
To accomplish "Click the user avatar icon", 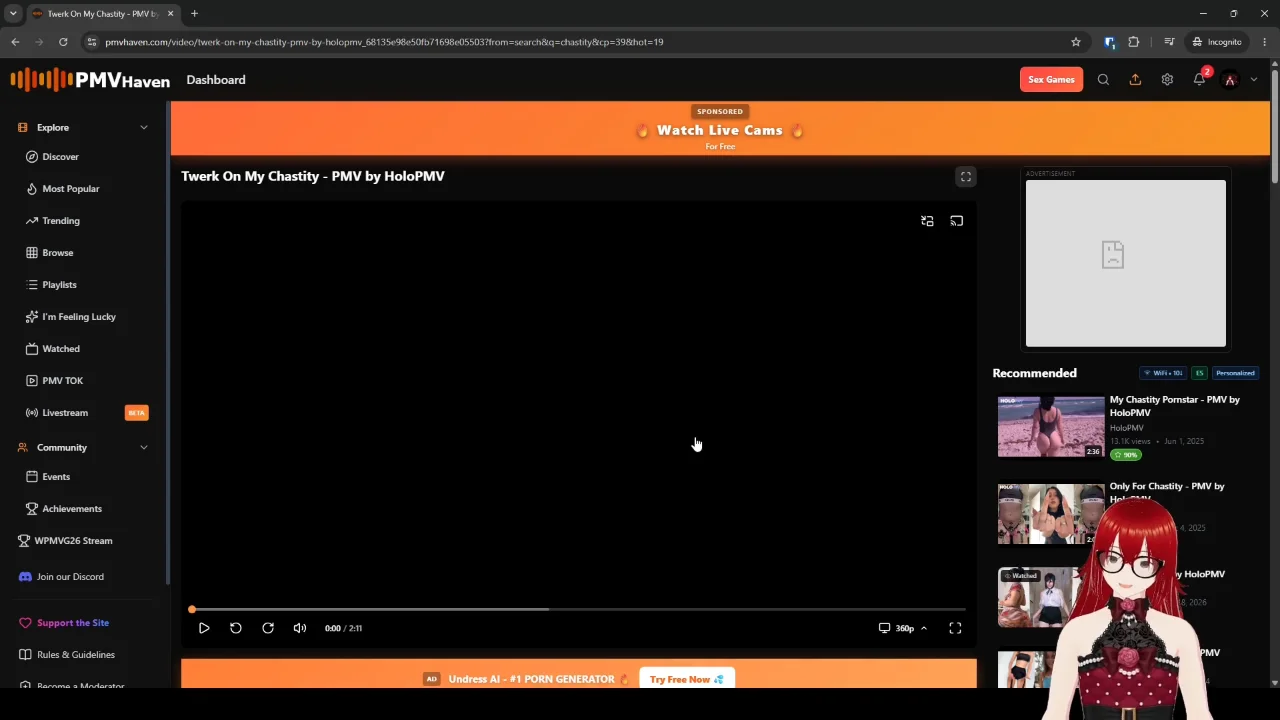I will coord(1230,80).
